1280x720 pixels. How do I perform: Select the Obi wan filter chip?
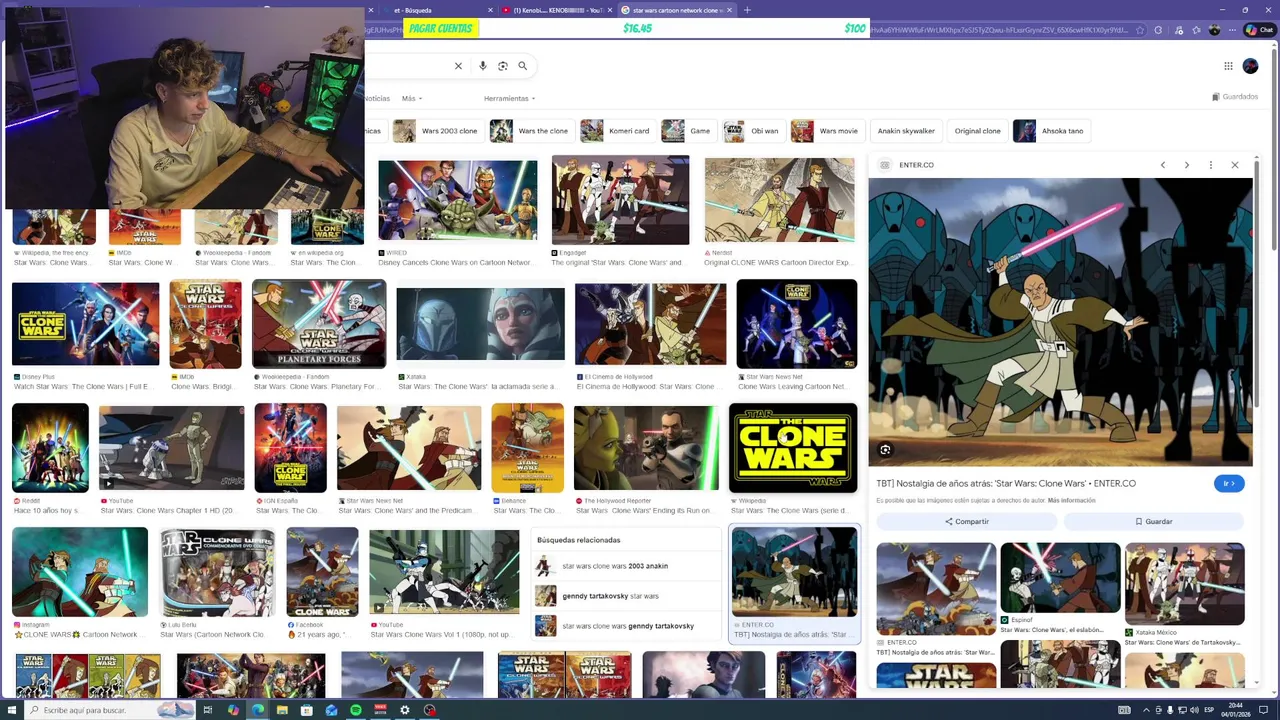tap(753, 131)
